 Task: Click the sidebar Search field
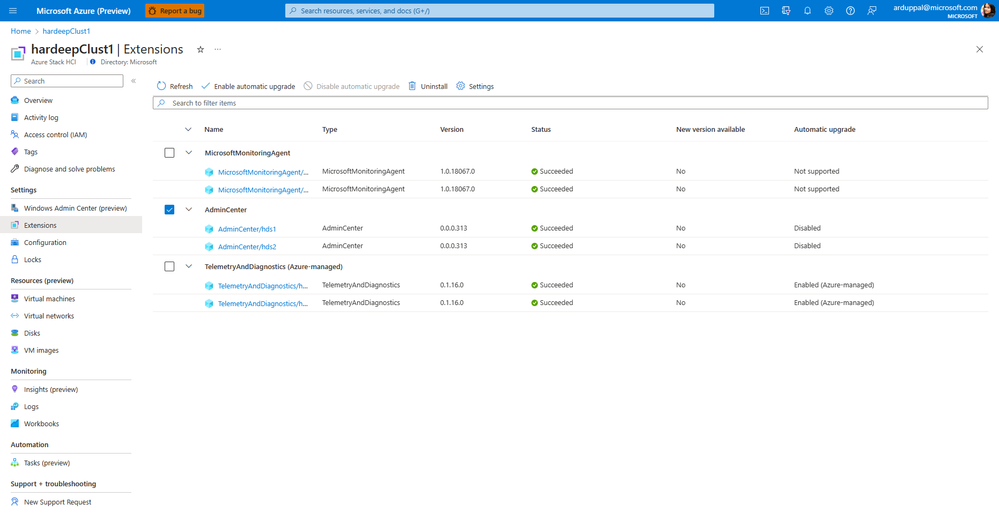point(67,81)
